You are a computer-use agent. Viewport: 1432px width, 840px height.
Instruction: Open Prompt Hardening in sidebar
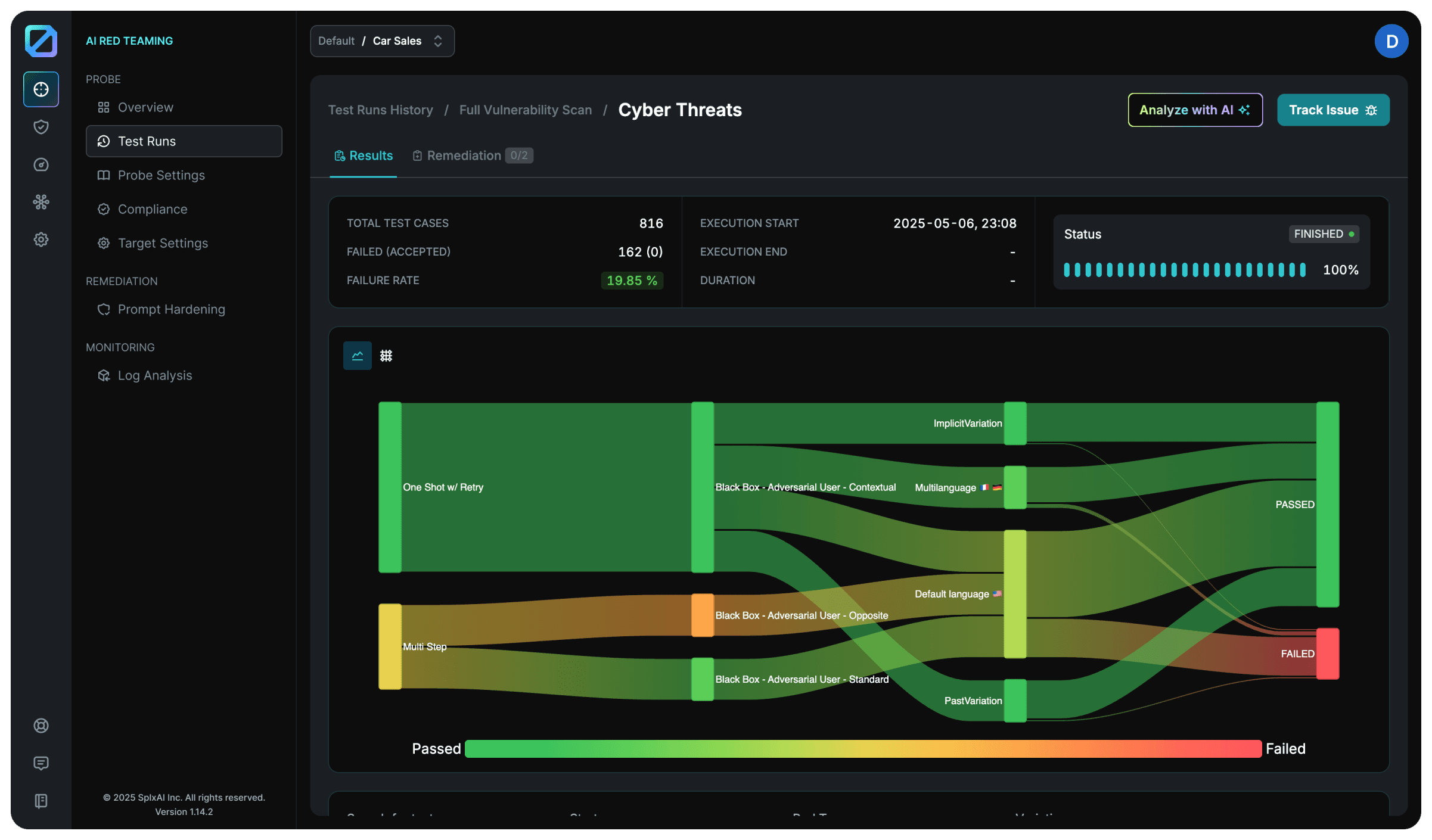tap(171, 309)
